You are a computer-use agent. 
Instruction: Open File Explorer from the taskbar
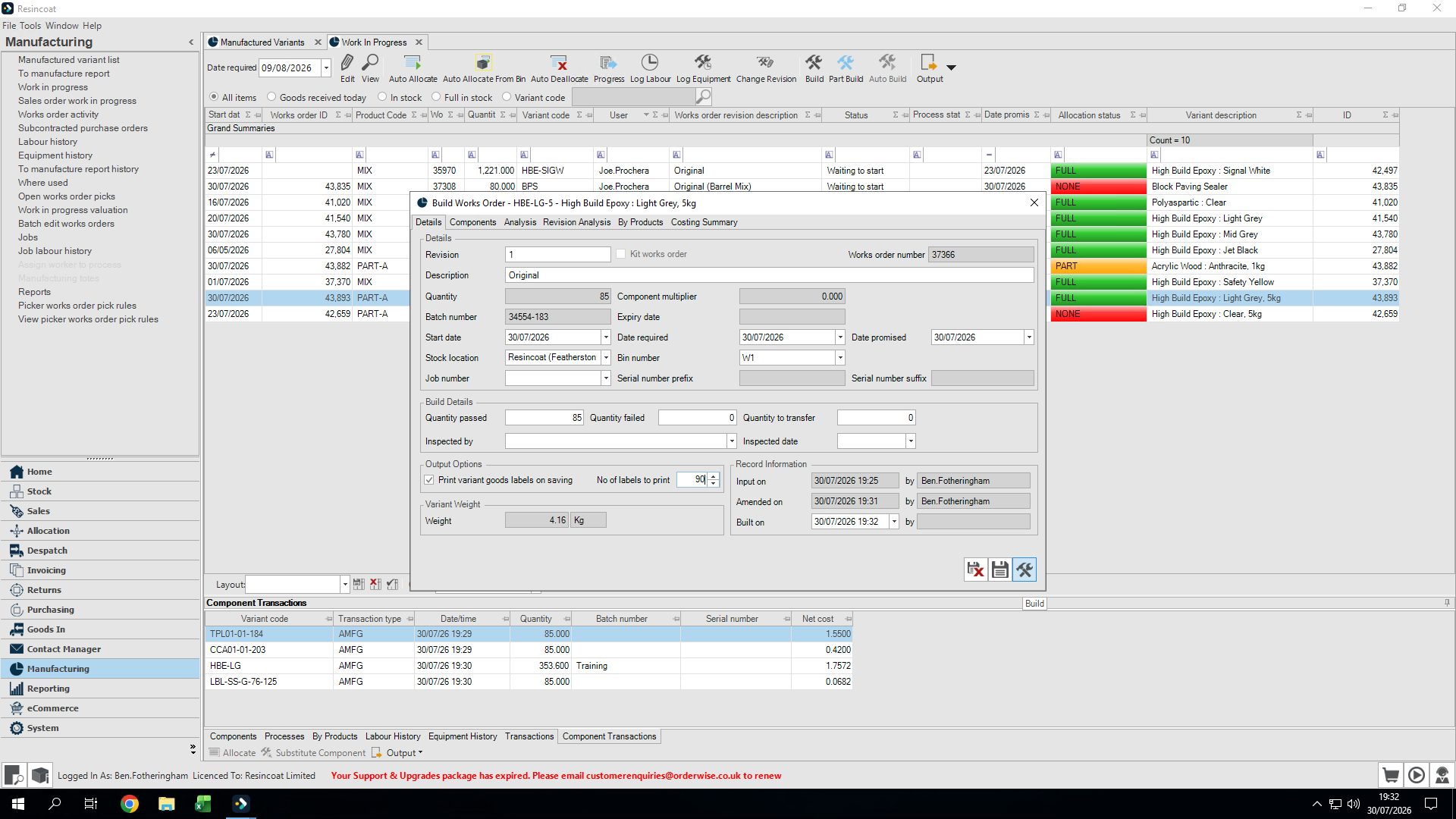pyautogui.click(x=167, y=804)
